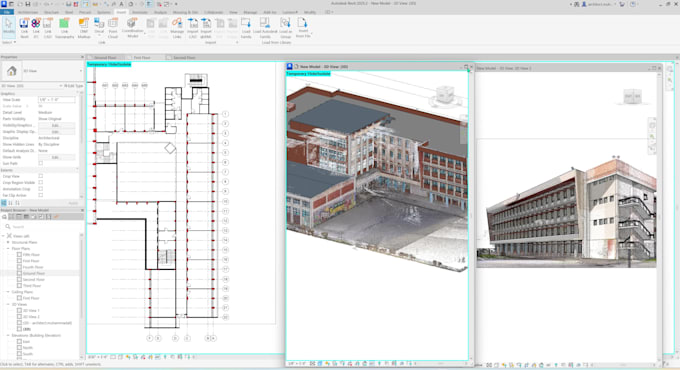Collapse the Elevations (Building Elevation) node
The image size is (680, 370).
8,335
